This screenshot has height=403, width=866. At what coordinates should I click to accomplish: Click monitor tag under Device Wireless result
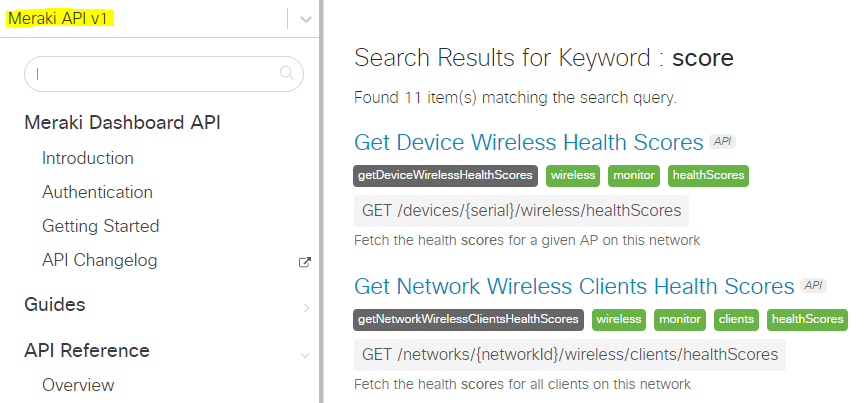(x=634, y=175)
